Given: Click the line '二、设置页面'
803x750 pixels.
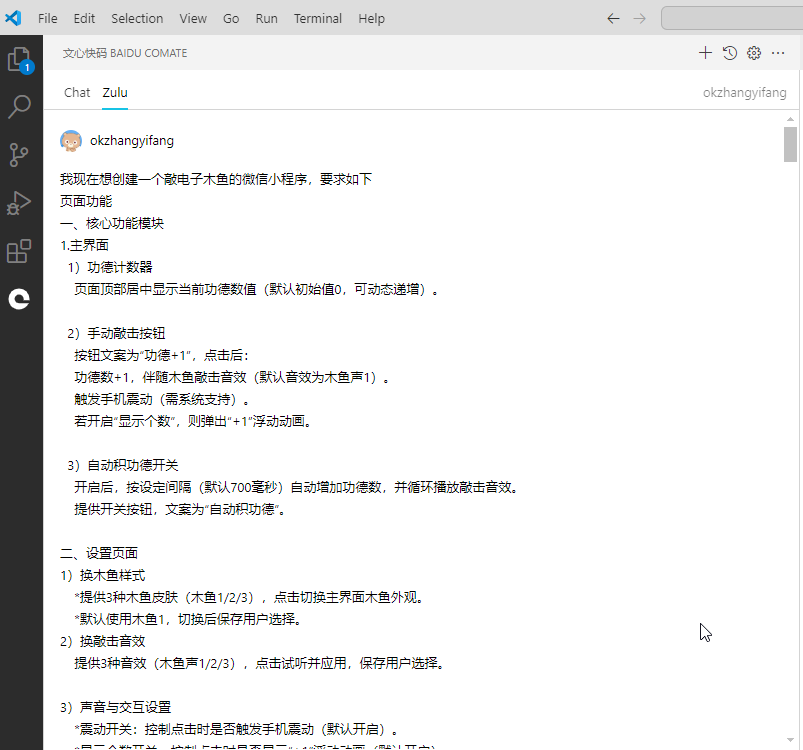Looking at the screenshot, I should tap(99, 553).
